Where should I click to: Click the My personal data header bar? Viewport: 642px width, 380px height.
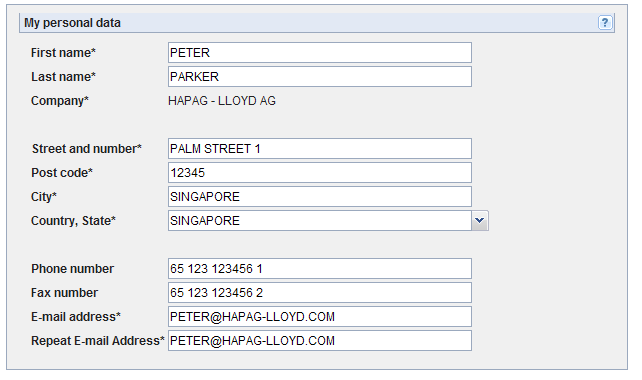316,23
